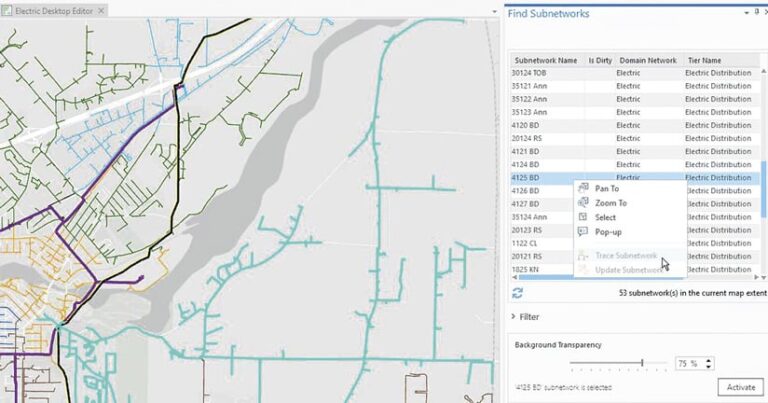Click the refresh subnetworks icon
This screenshot has height=403, width=768.
pyautogui.click(x=518, y=293)
